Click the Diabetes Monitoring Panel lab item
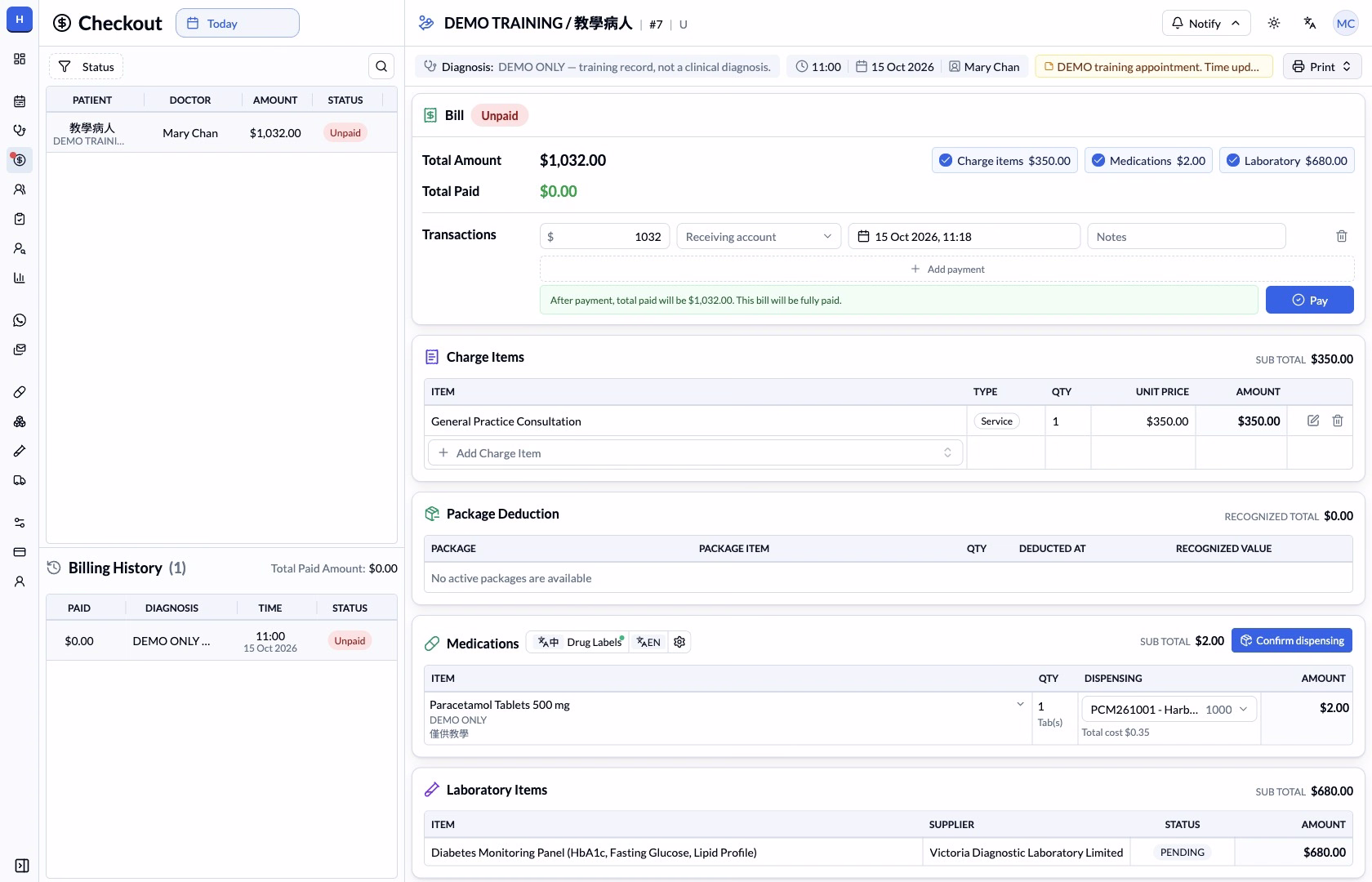The height and width of the screenshot is (882, 1372). pos(594,852)
